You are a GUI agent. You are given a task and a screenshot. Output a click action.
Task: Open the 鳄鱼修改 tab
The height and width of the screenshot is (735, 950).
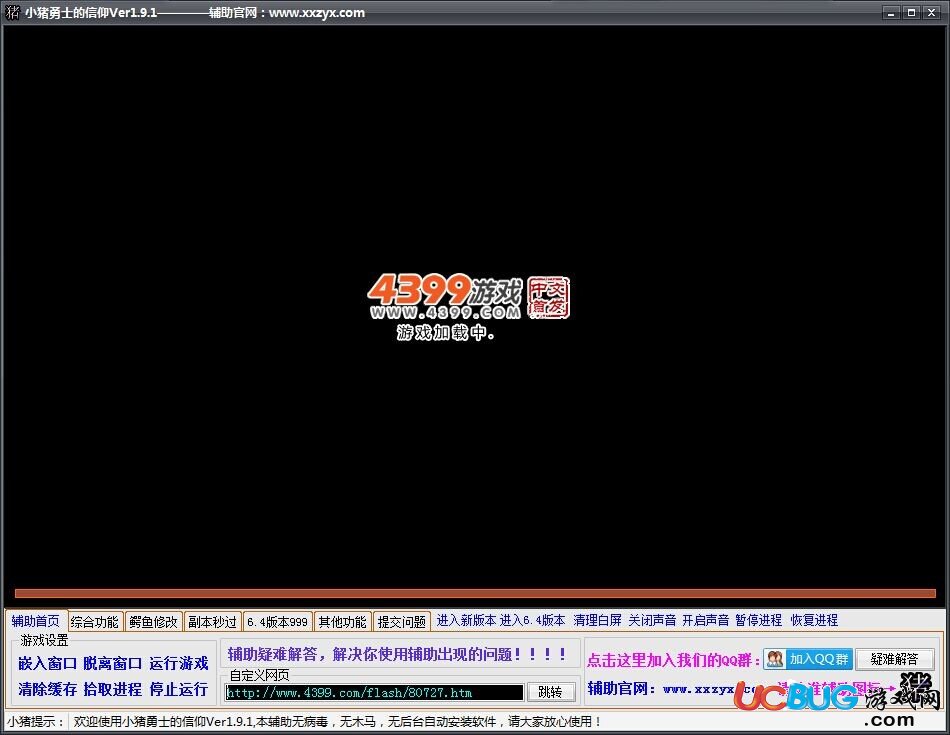click(x=153, y=622)
